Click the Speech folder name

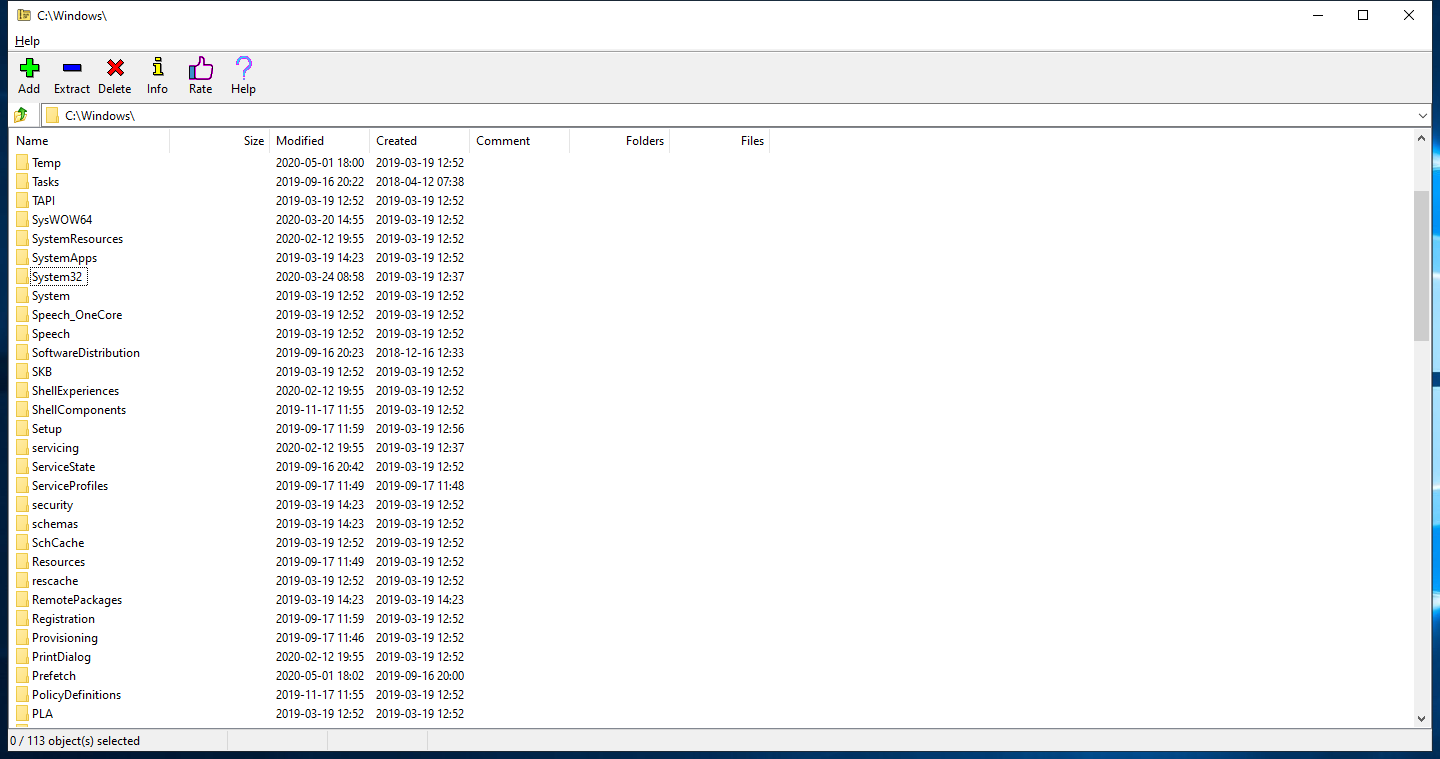[51, 334]
